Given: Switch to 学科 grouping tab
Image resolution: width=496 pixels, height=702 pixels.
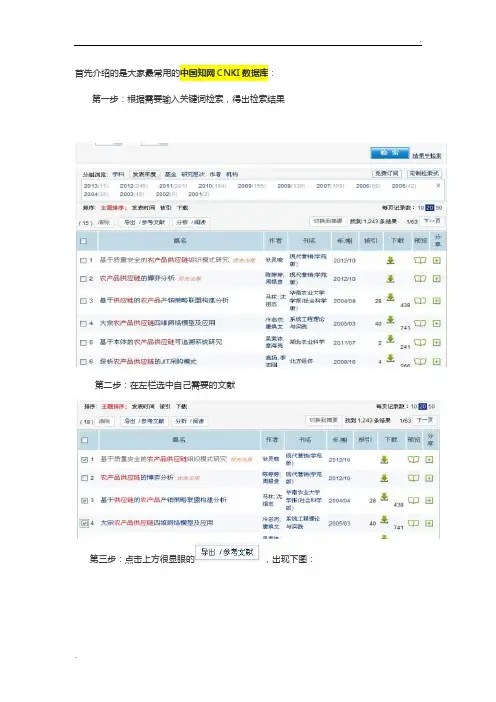Looking at the screenshot, I should (x=118, y=174).
